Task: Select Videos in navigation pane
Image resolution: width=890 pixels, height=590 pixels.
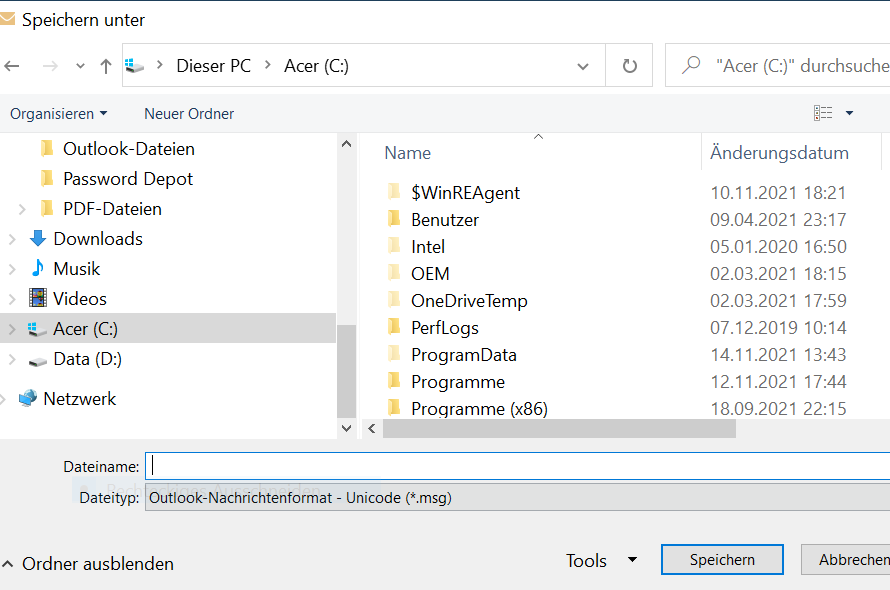Action: click(x=79, y=299)
